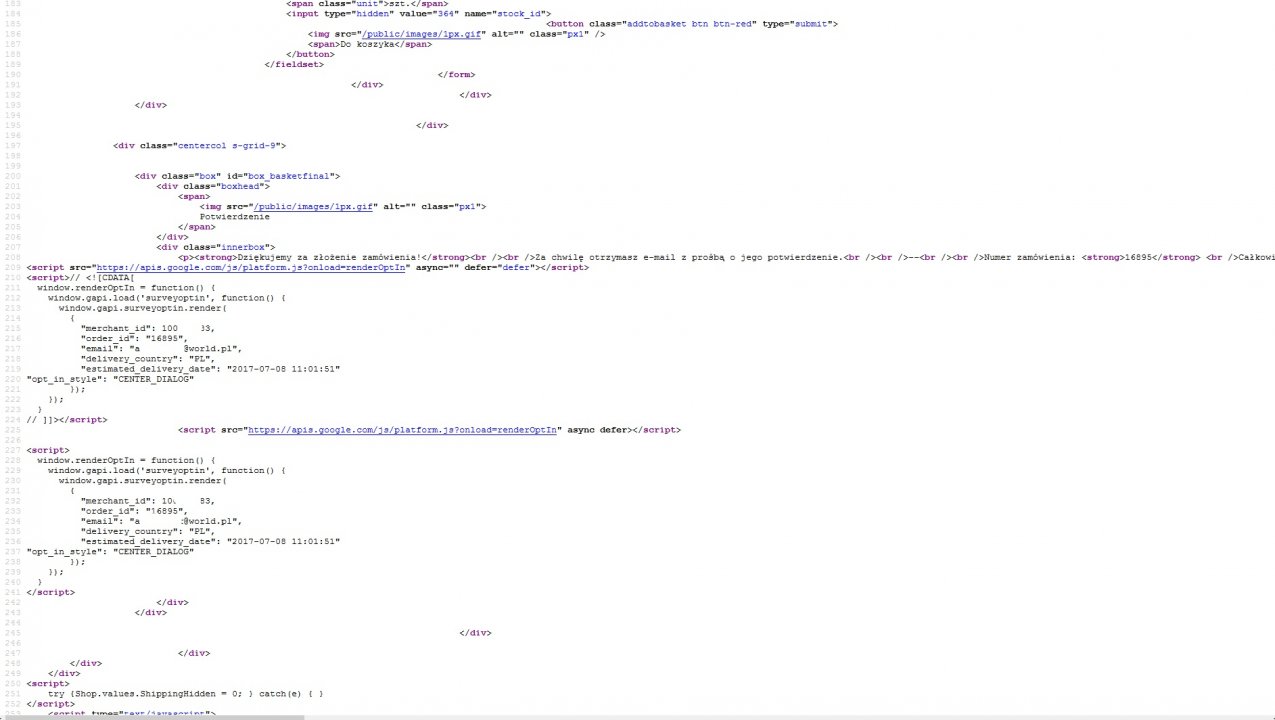The height and width of the screenshot is (720, 1275).
Task: Click the "Do koszyka" span text
Action: click(369, 44)
